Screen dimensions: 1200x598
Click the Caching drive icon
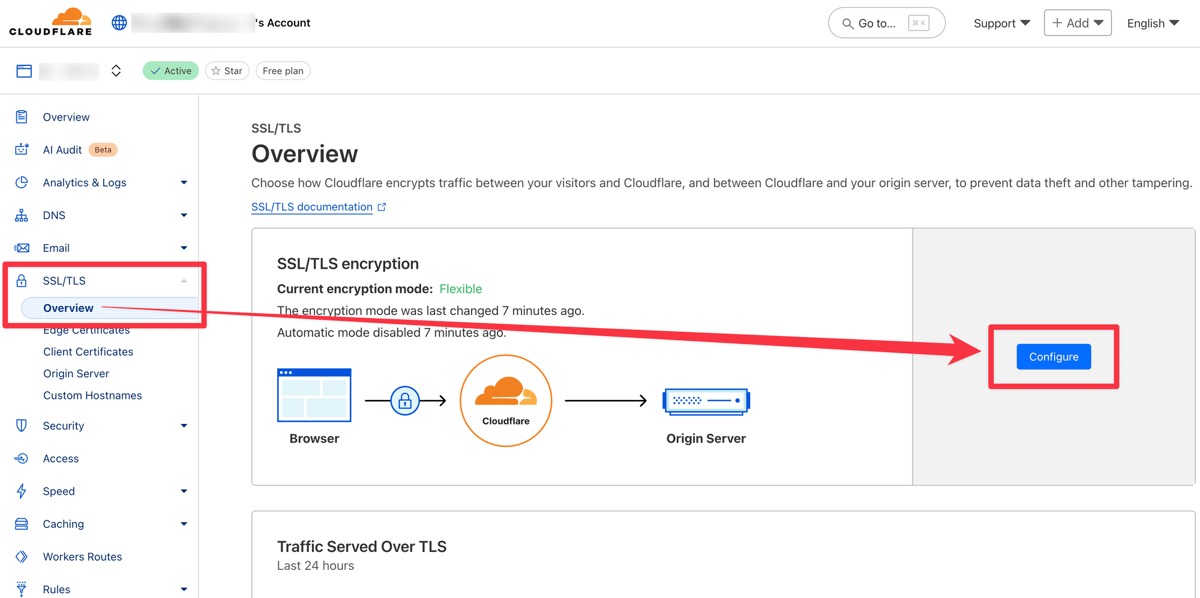click(21, 524)
